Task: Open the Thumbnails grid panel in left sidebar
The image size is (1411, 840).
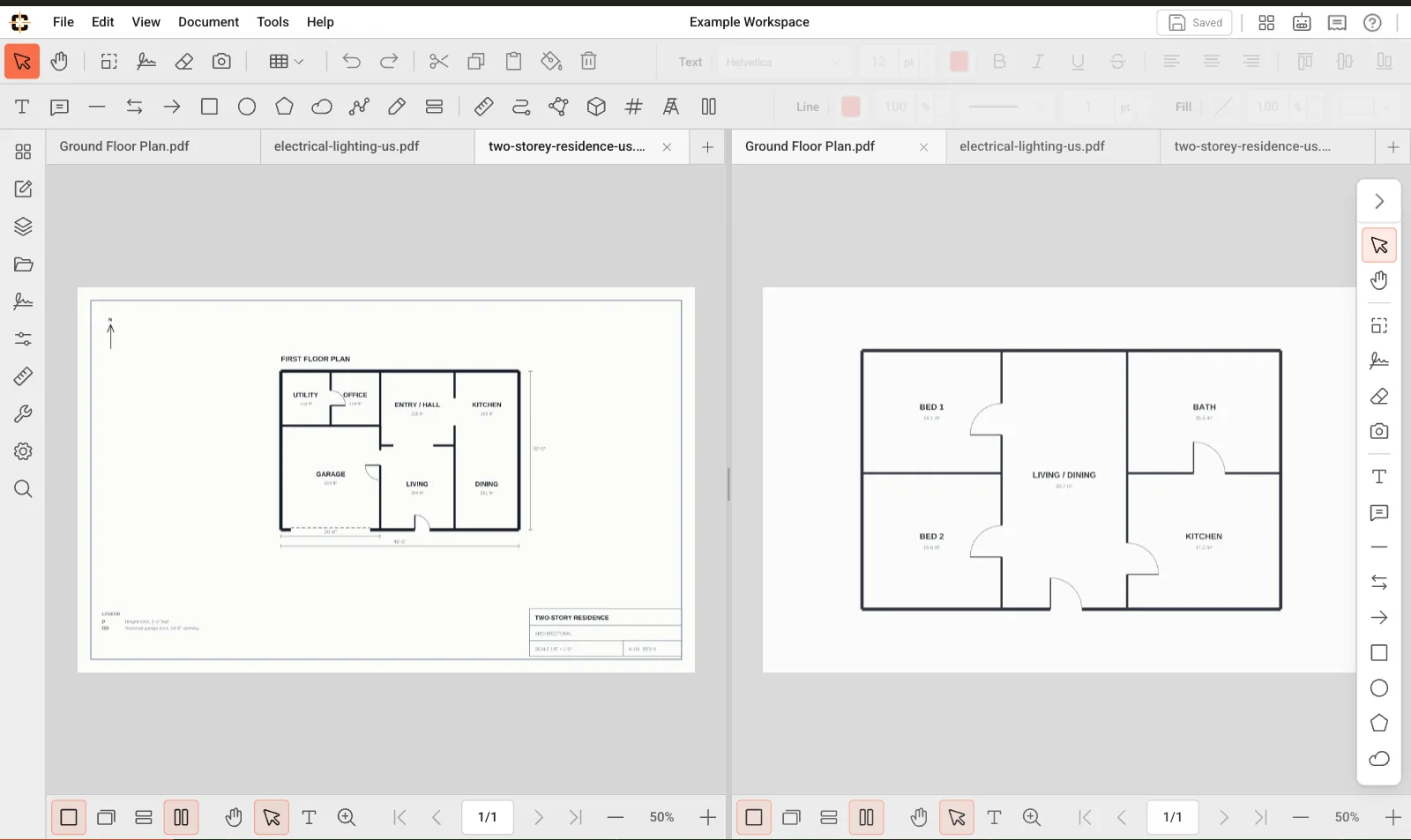Action: [x=23, y=152]
